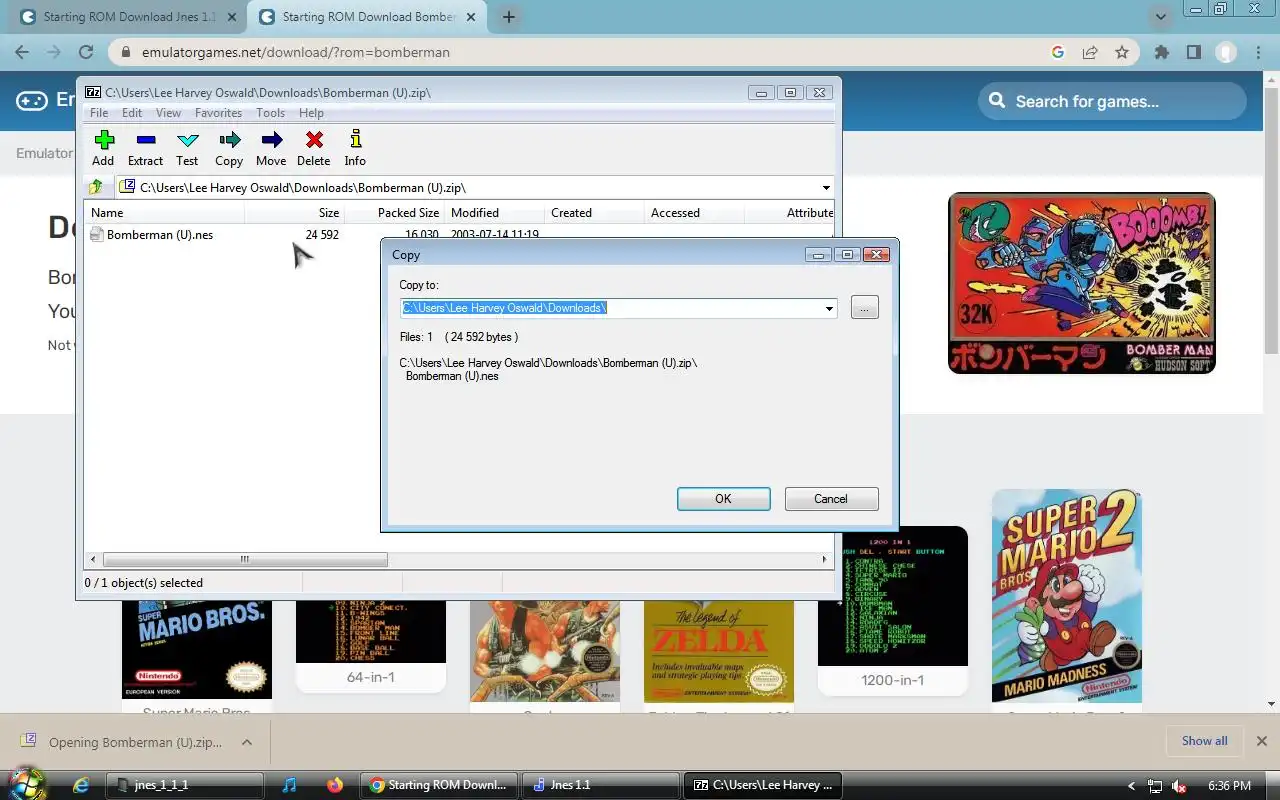This screenshot has width=1280, height=800.
Task: Expand the Copy to path dropdown
Action: click(x=829, y=308)
